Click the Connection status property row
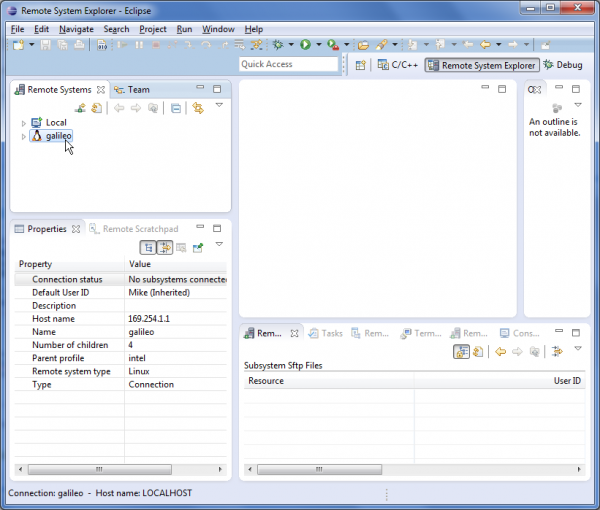Screen dimensions: 600x510 121,279
